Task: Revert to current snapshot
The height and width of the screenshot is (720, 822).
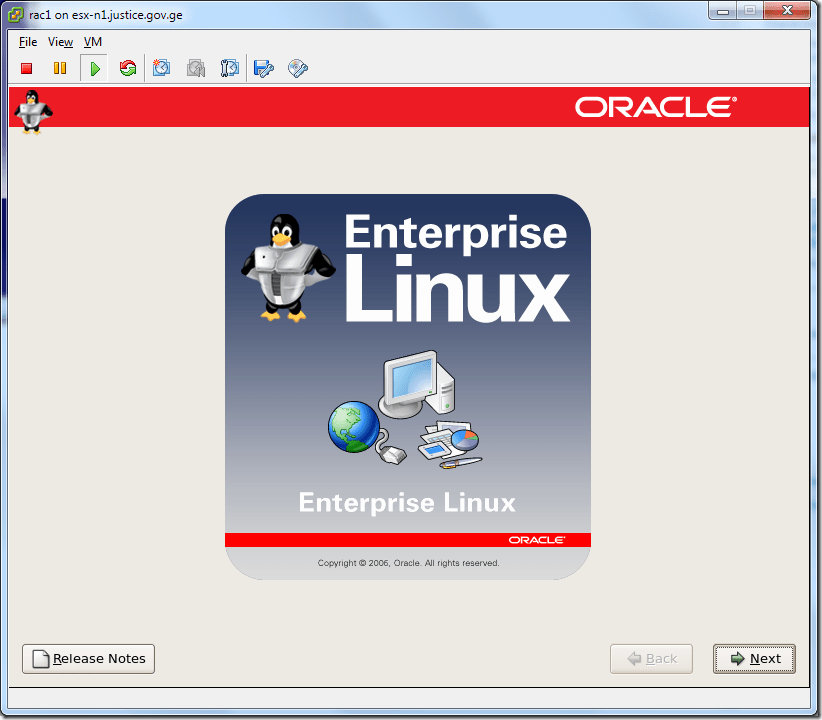Action: coord(196,68)
